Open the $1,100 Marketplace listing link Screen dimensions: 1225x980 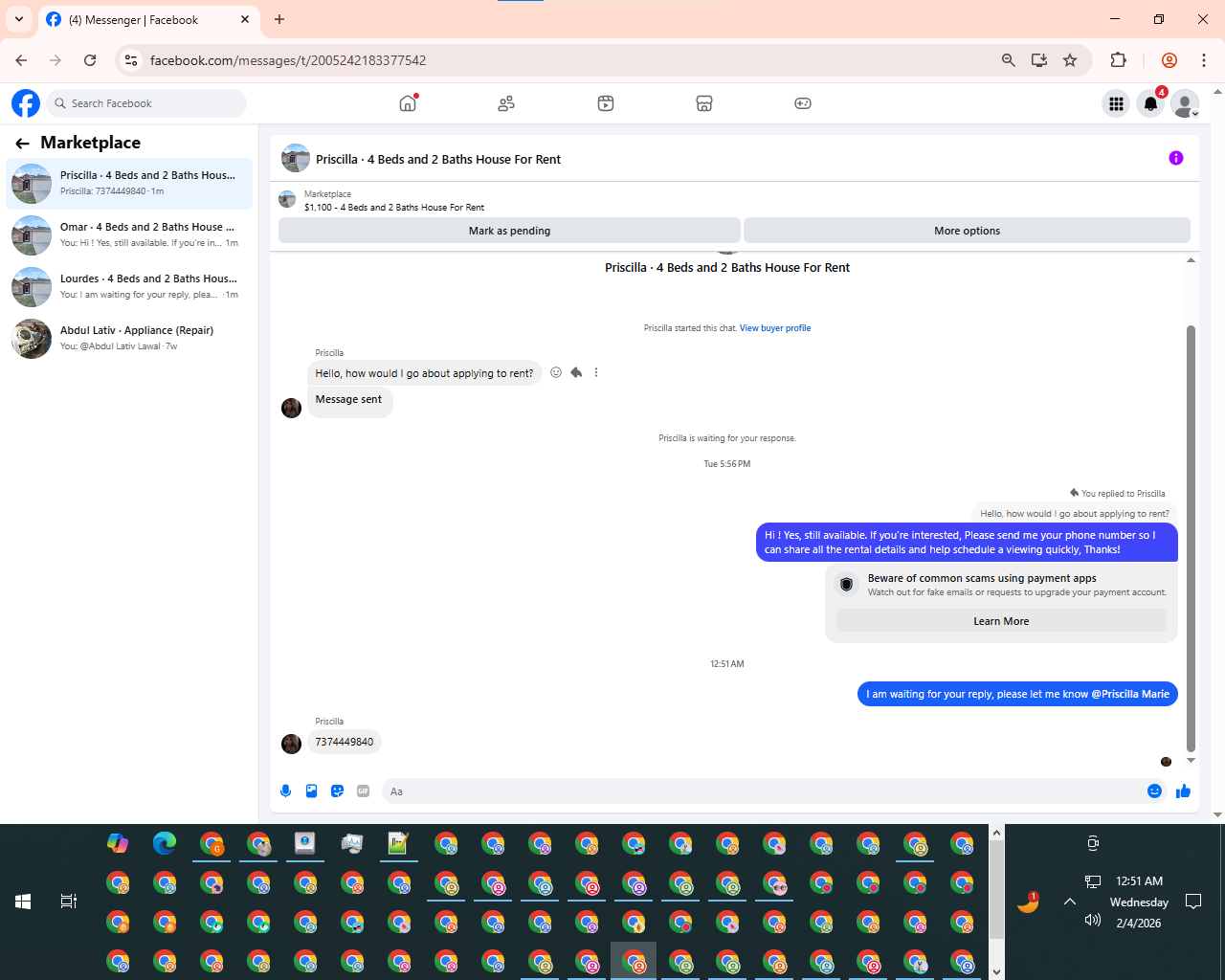(394, 207)
